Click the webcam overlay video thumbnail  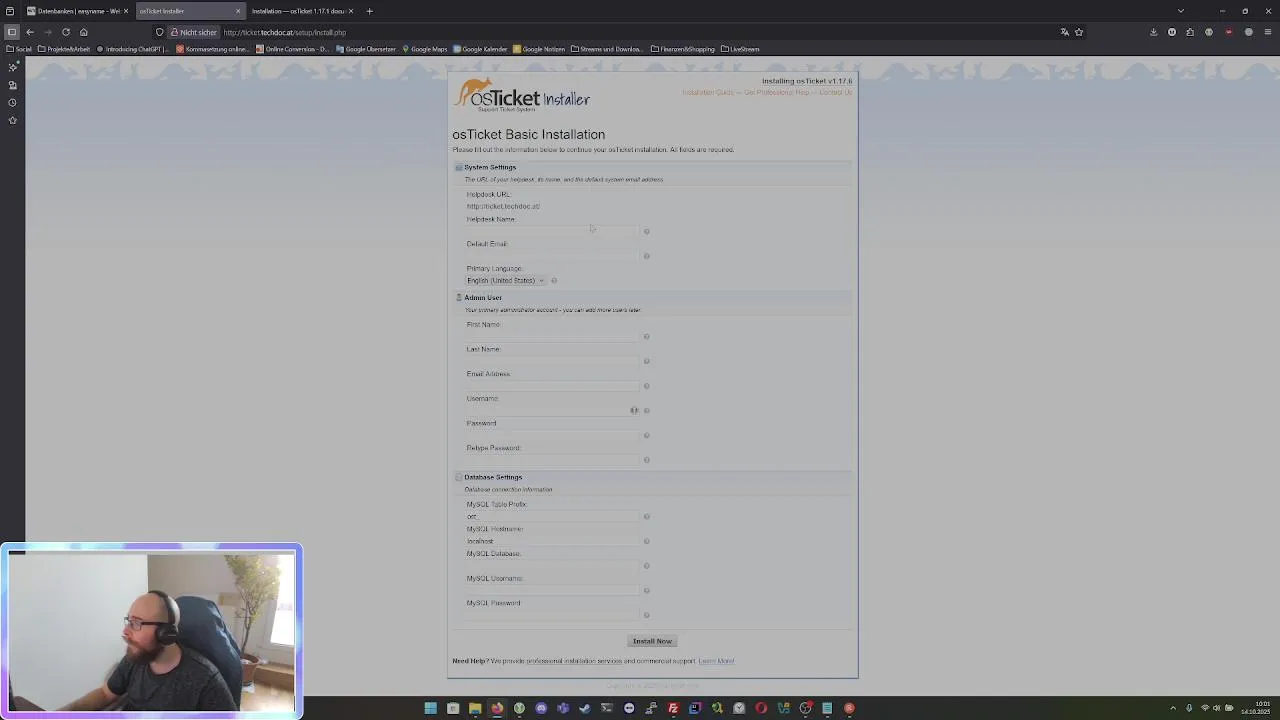point(151,631)
